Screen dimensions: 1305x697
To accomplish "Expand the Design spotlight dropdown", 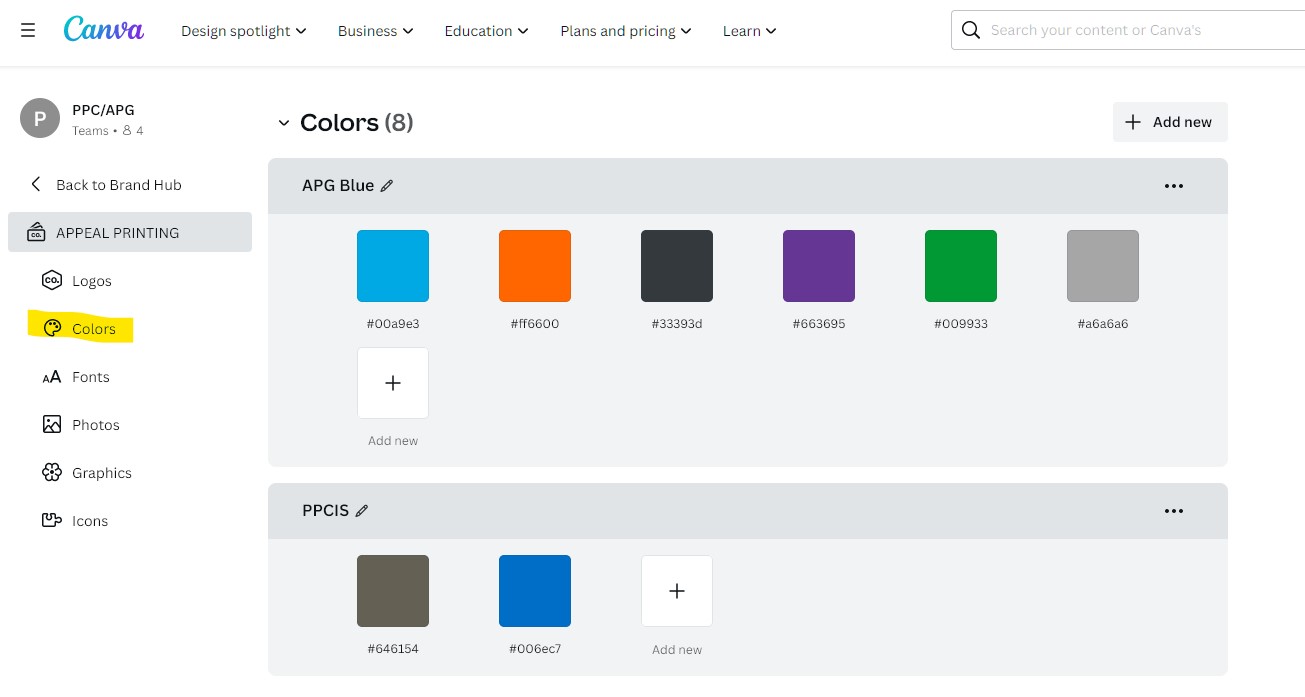I will click(x=243, y=31).
